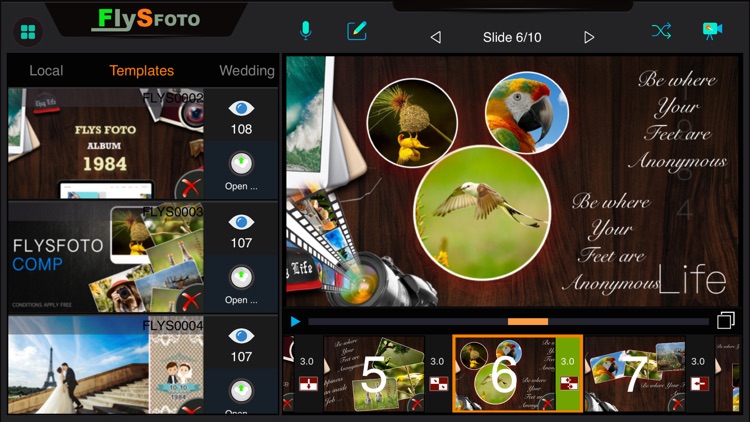Click the 107 view count for FLYS0003
Image resolution: width=750 pixels, height=422 pixels.
pyautogui.click(x=241, y=243)
